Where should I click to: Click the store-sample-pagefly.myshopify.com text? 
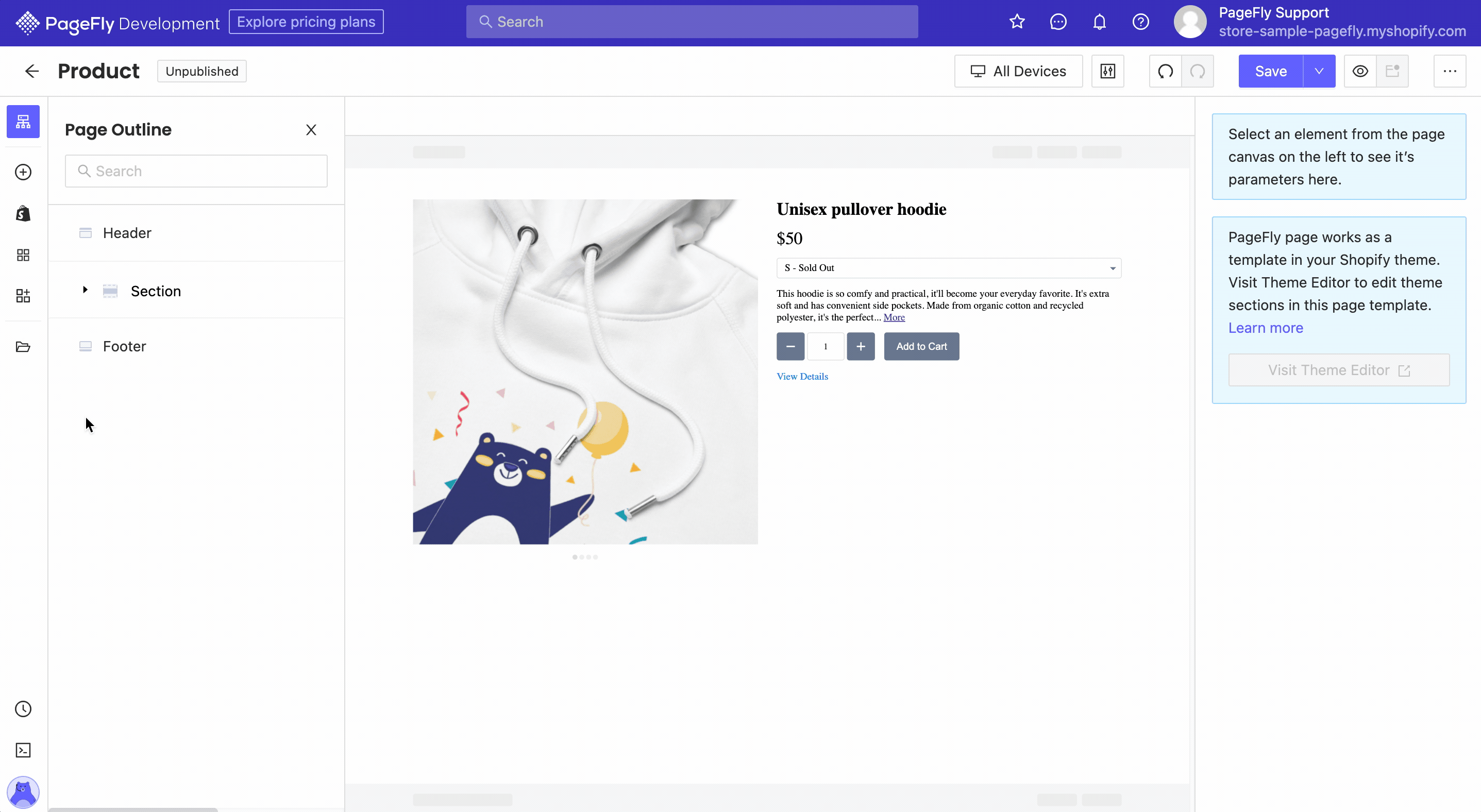[1342, 31]
